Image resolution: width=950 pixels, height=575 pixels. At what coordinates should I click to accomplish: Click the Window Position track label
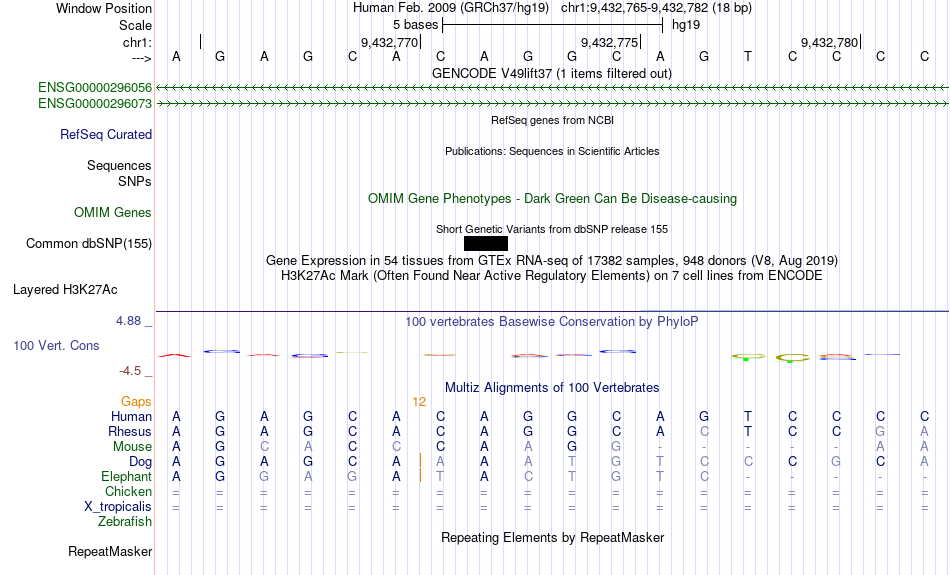point(104,8)
